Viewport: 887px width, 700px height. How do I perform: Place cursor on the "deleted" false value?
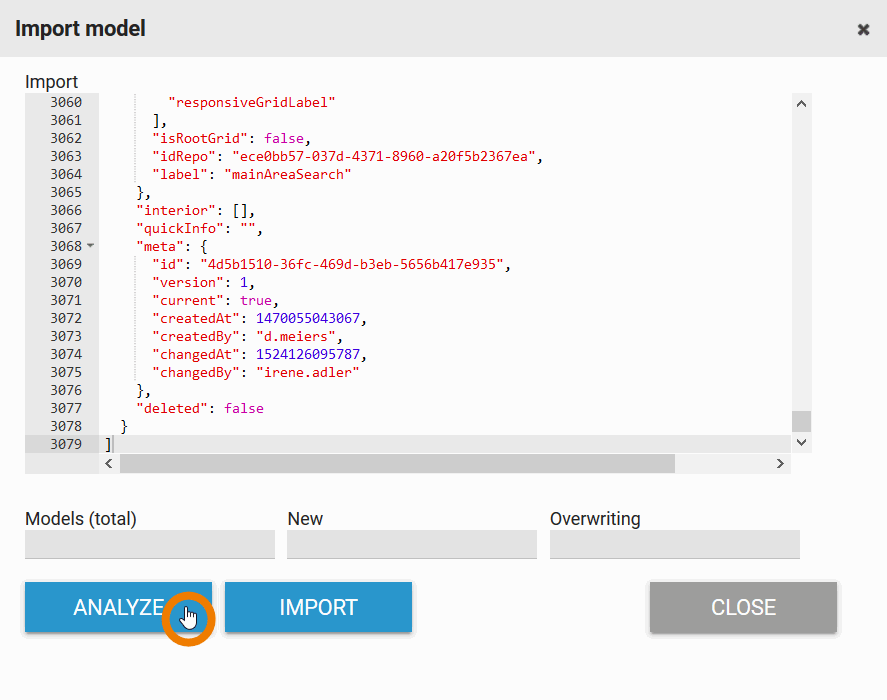point(244,408)
